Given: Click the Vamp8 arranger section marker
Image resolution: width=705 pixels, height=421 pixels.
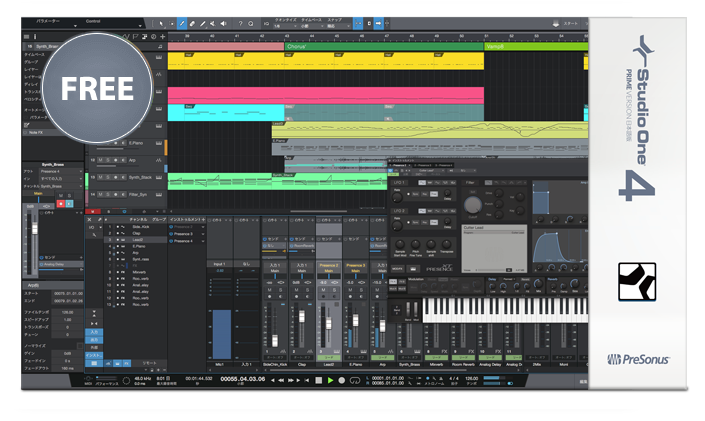Looking at the screenshot, I should point(536,46).
